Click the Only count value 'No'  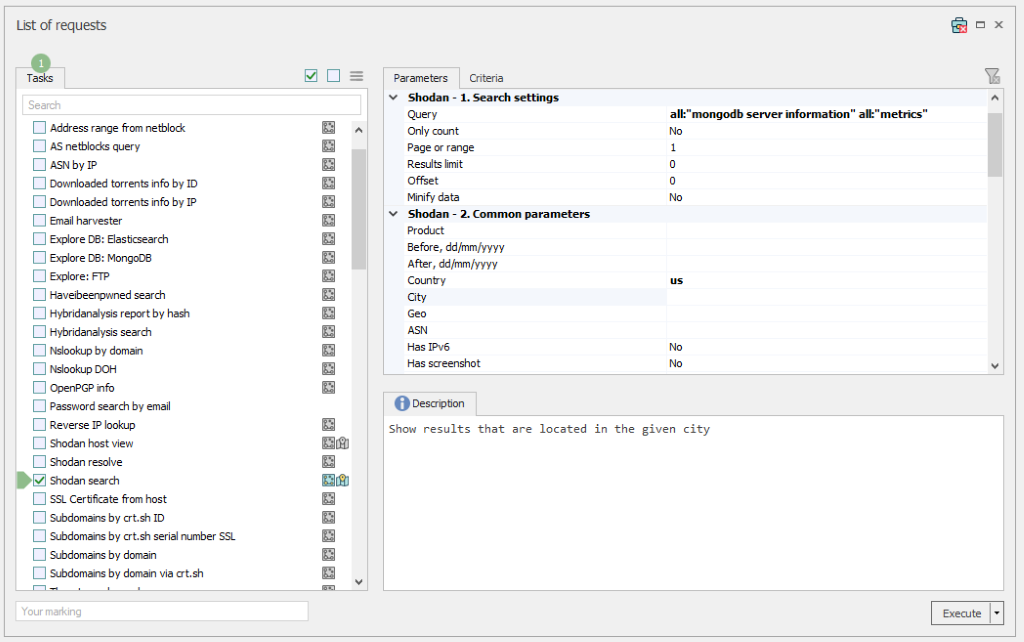[676, 131]
